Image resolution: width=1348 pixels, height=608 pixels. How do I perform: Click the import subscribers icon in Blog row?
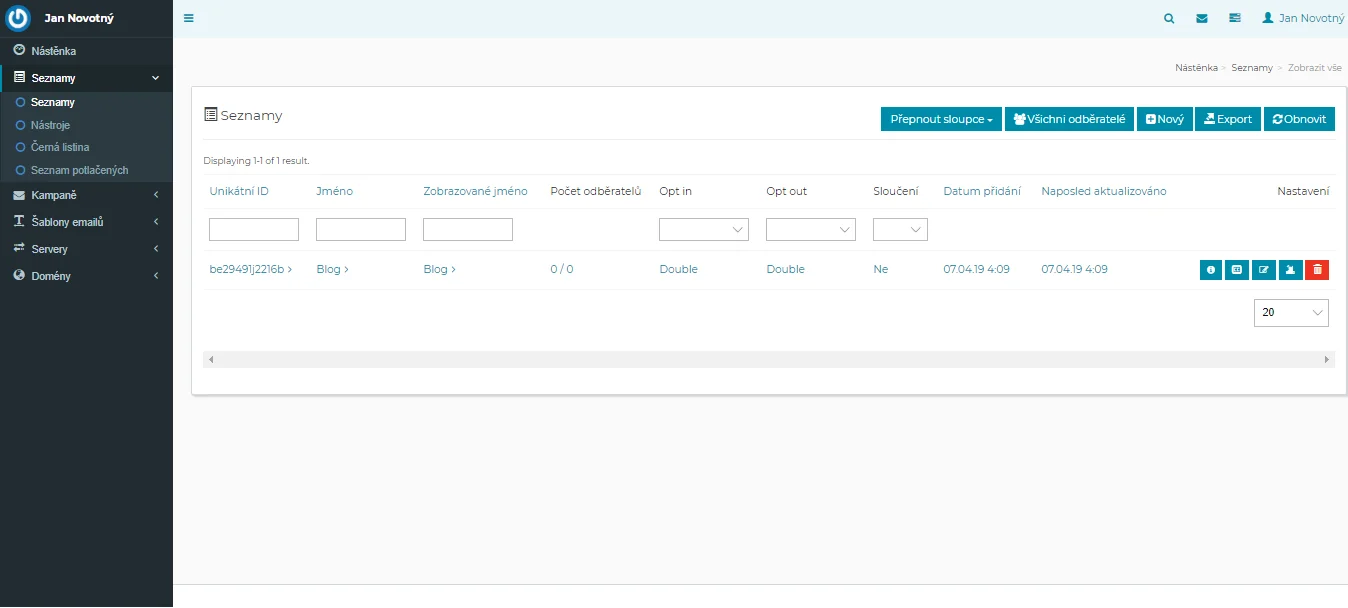point(1291,269)
